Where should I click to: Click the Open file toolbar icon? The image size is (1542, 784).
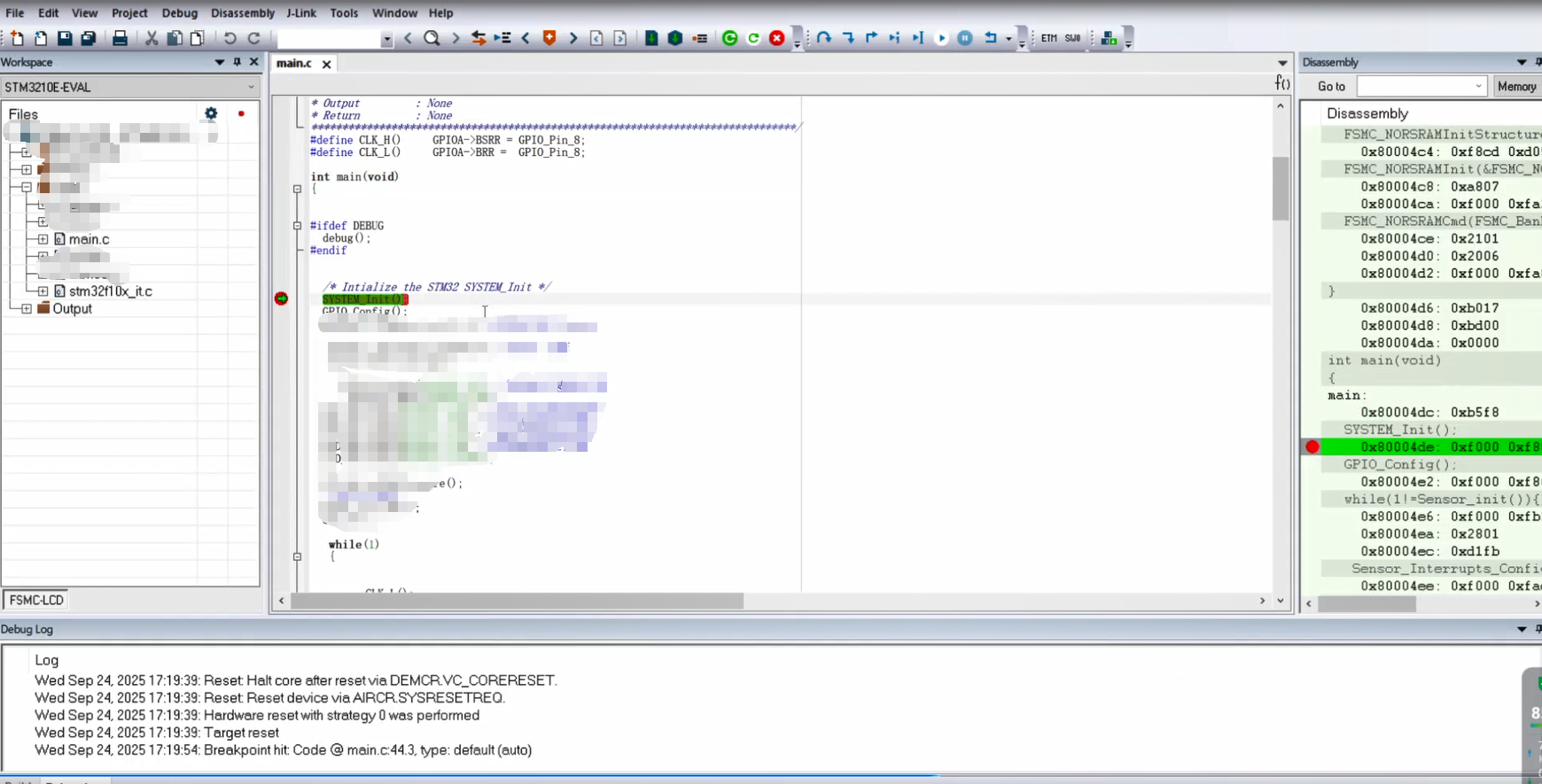(x=41, y=38)
